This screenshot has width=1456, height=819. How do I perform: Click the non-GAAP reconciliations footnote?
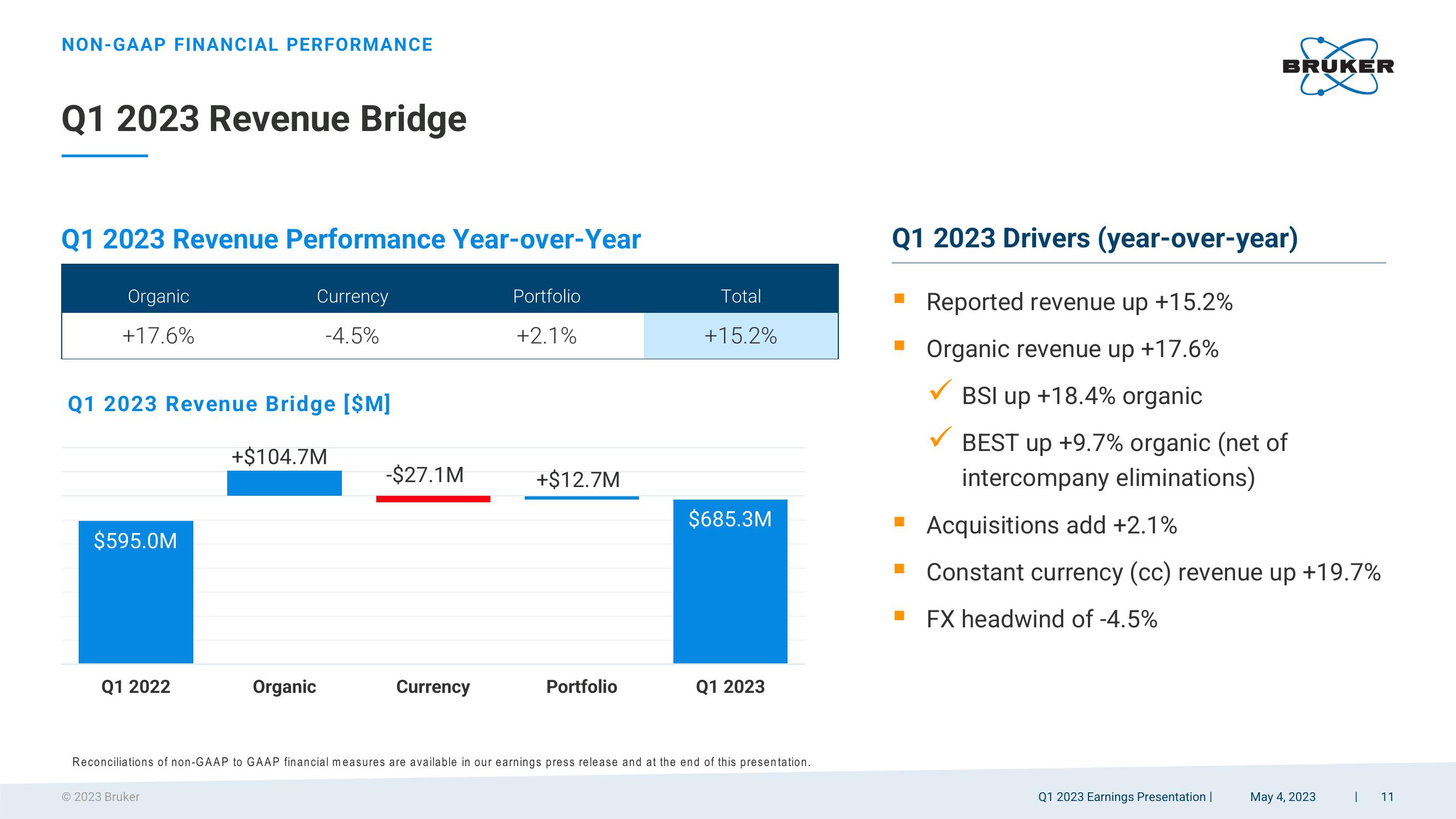point(441,762)
